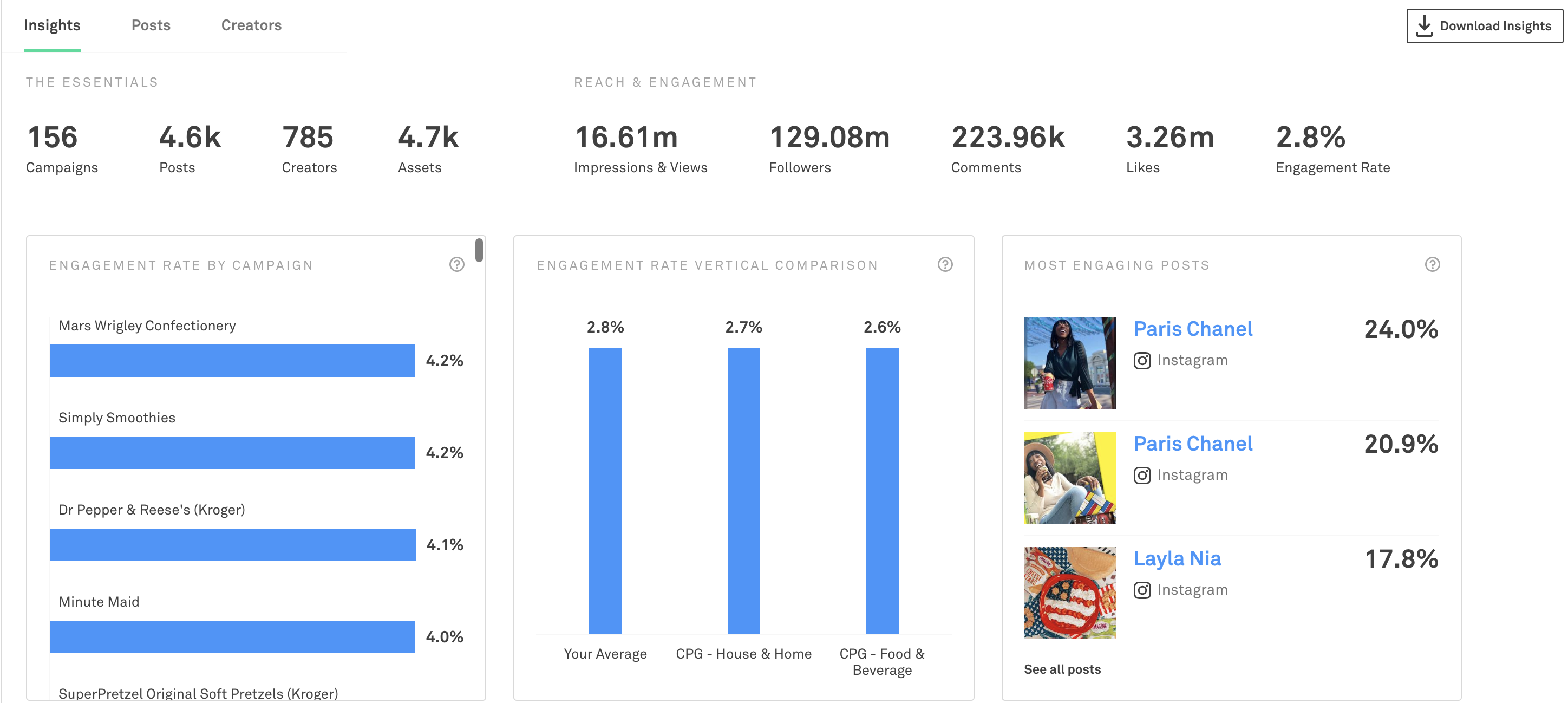
Task: Click the Download Insights button
Action: click(x=1484, y=26)
